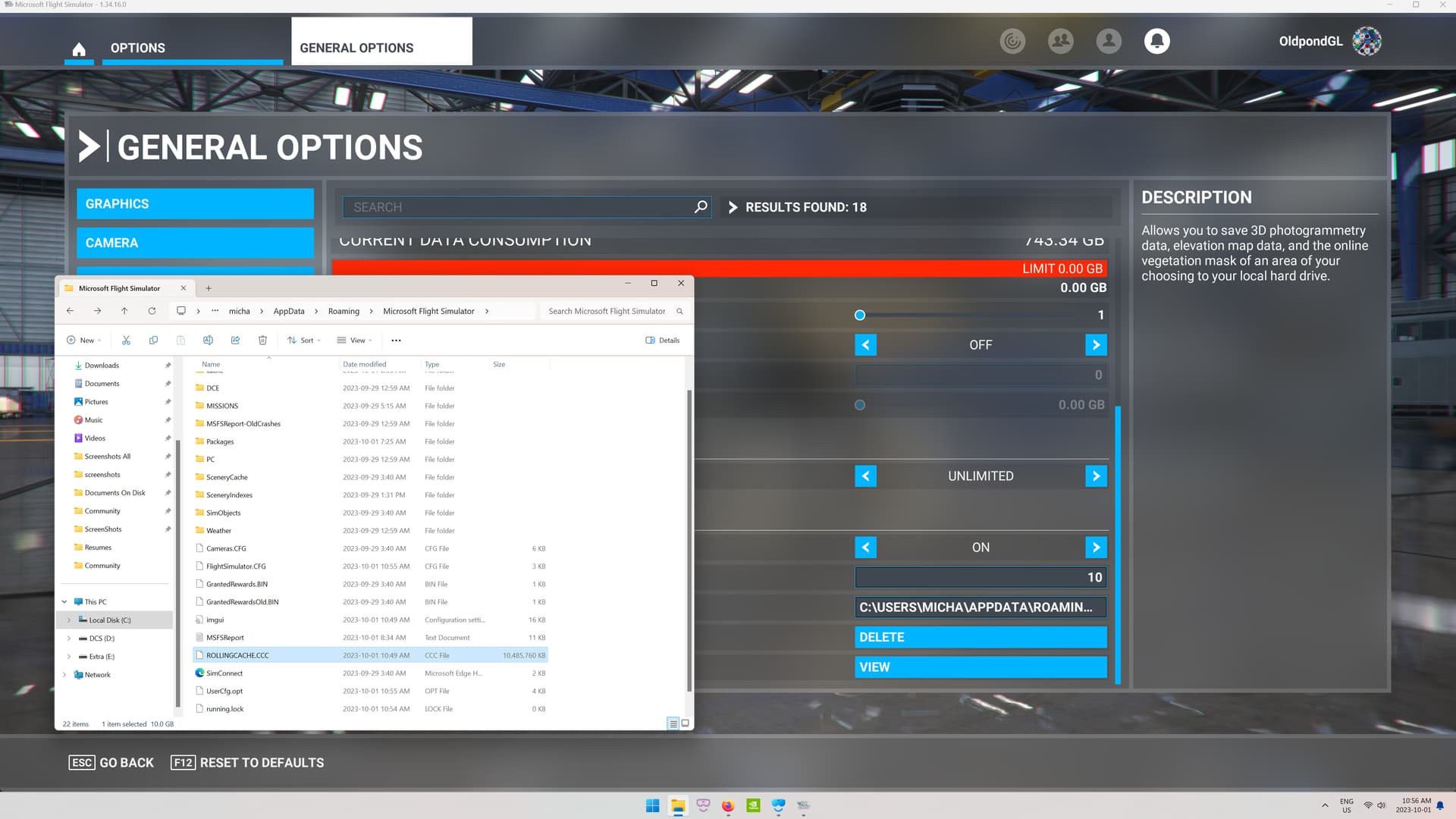Screen dimensions: 1456x819
Task: Open a new tab in File Explorer
Action: (209, 288)
